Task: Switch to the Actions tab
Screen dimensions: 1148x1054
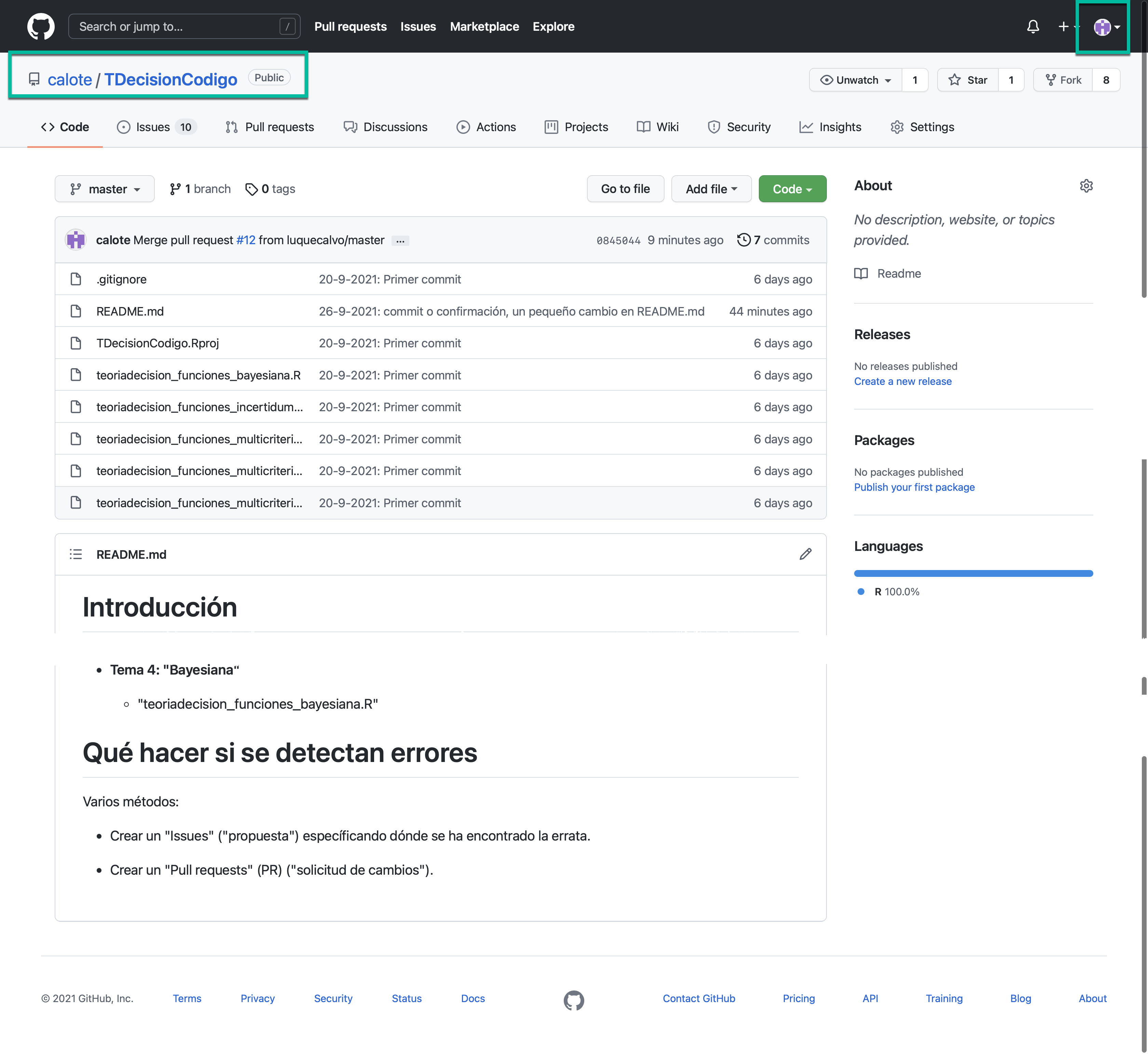Action: coord(486,127)
